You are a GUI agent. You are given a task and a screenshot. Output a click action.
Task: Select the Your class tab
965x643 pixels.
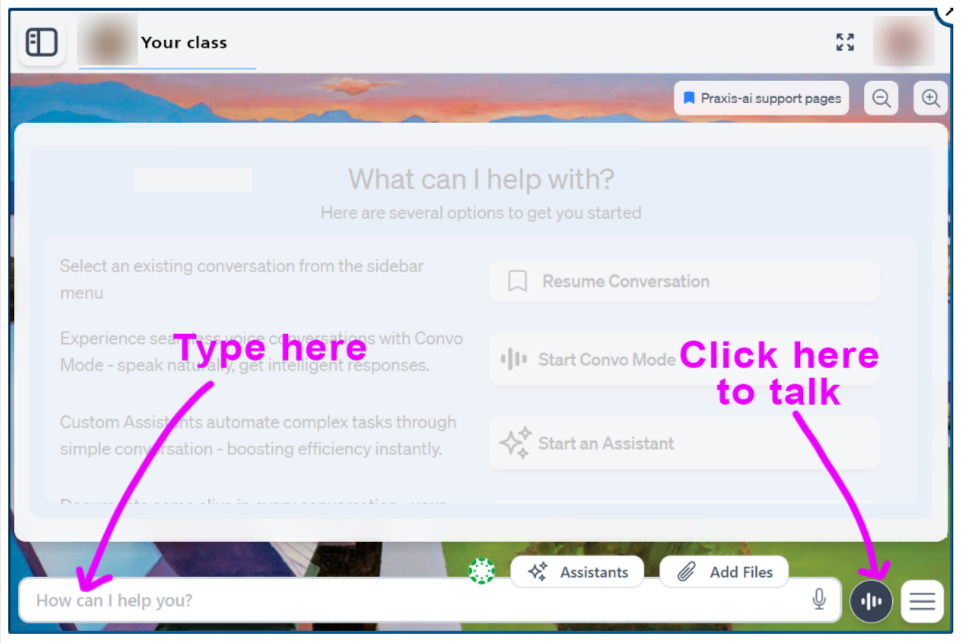[167, 42]
